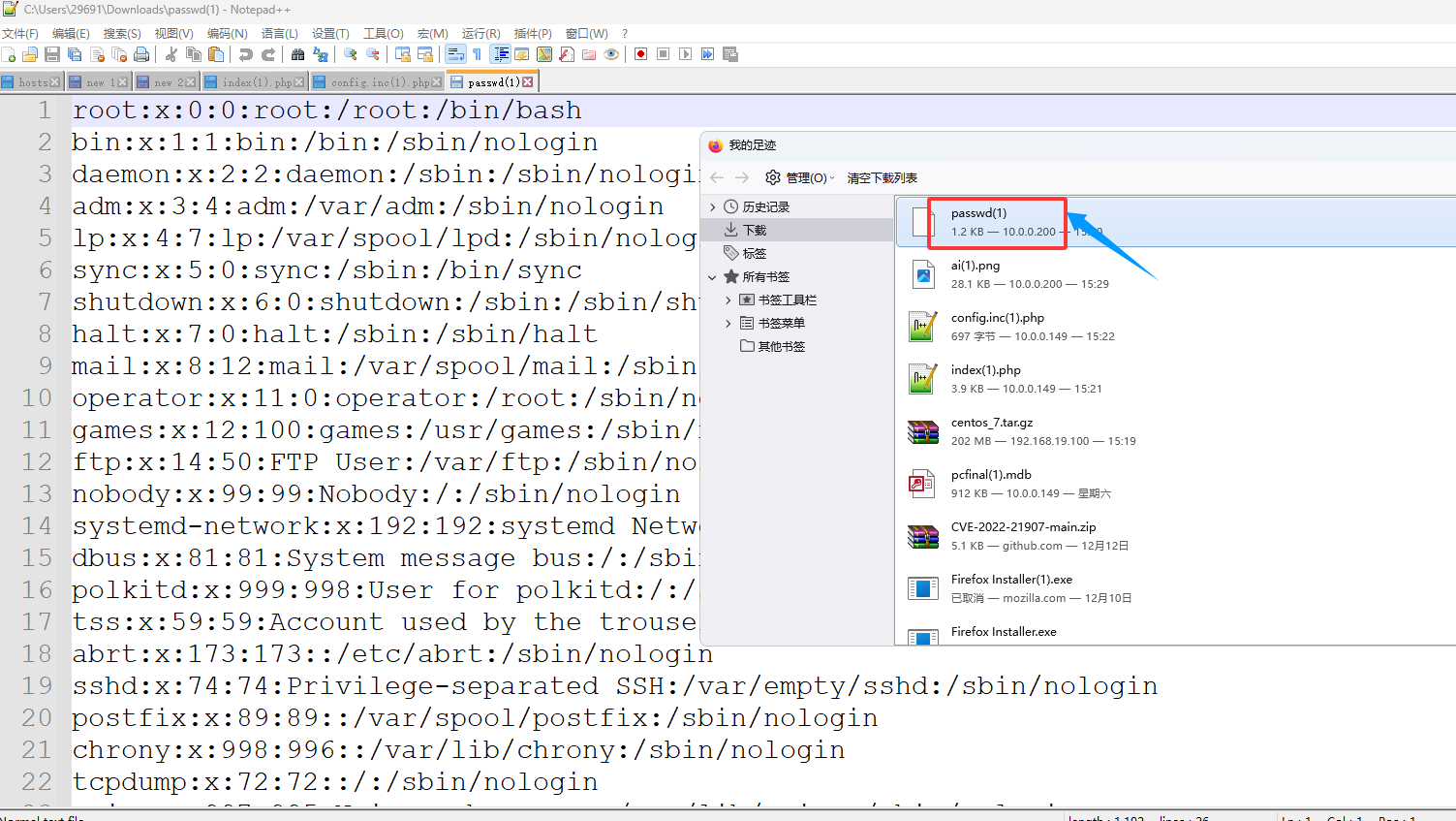Toggle indent guide toolbar button
The height and width of the screenshot is (821, 1456).
(500, 54)
